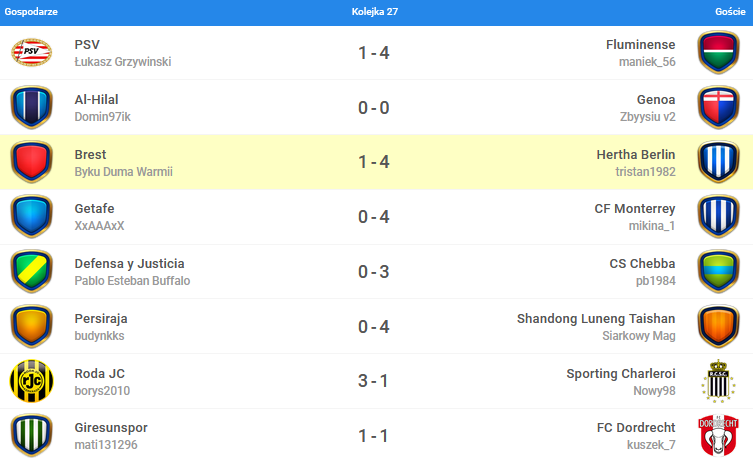Open the Getafe vs CF Monterrey 0-4 score
Viewport: 753px width, 460px height.
374,217
